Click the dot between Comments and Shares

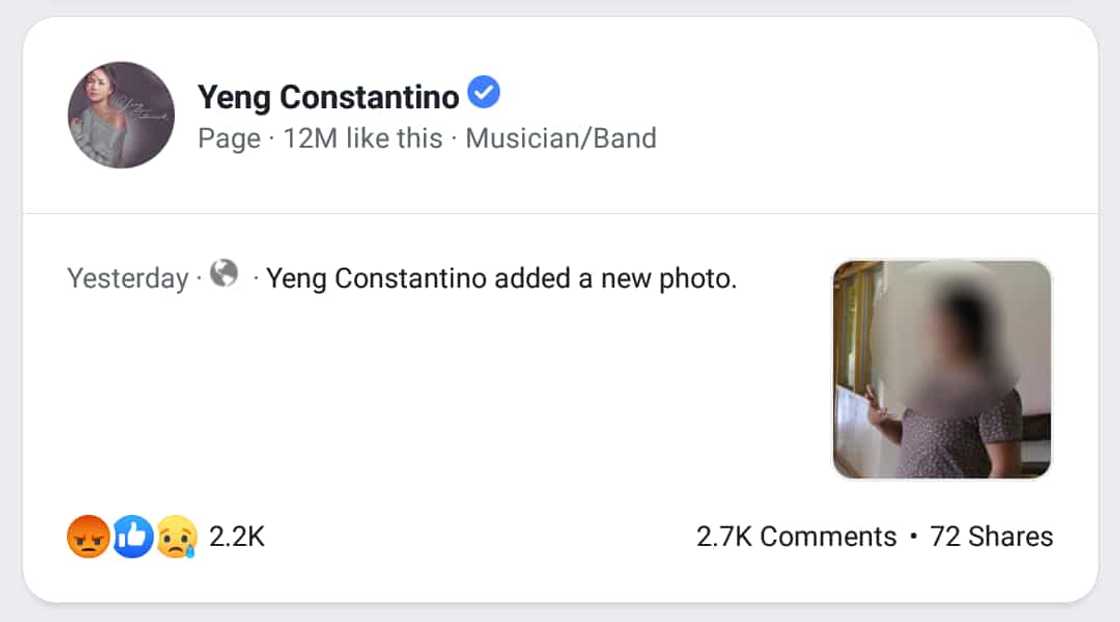tap(914, 537)
